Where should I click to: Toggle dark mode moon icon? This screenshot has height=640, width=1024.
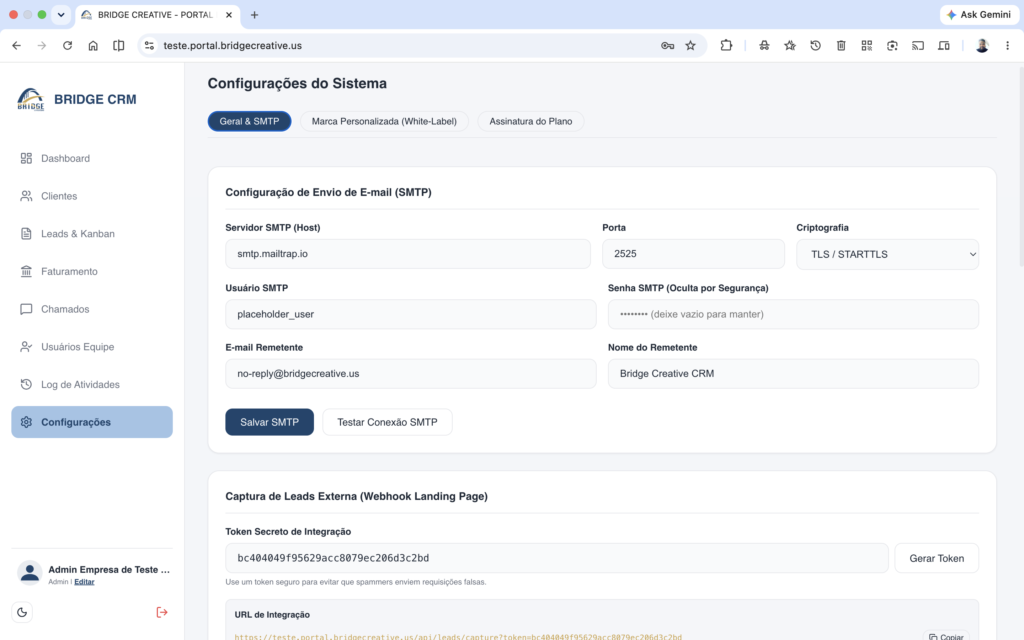click(x=22, y=612)
